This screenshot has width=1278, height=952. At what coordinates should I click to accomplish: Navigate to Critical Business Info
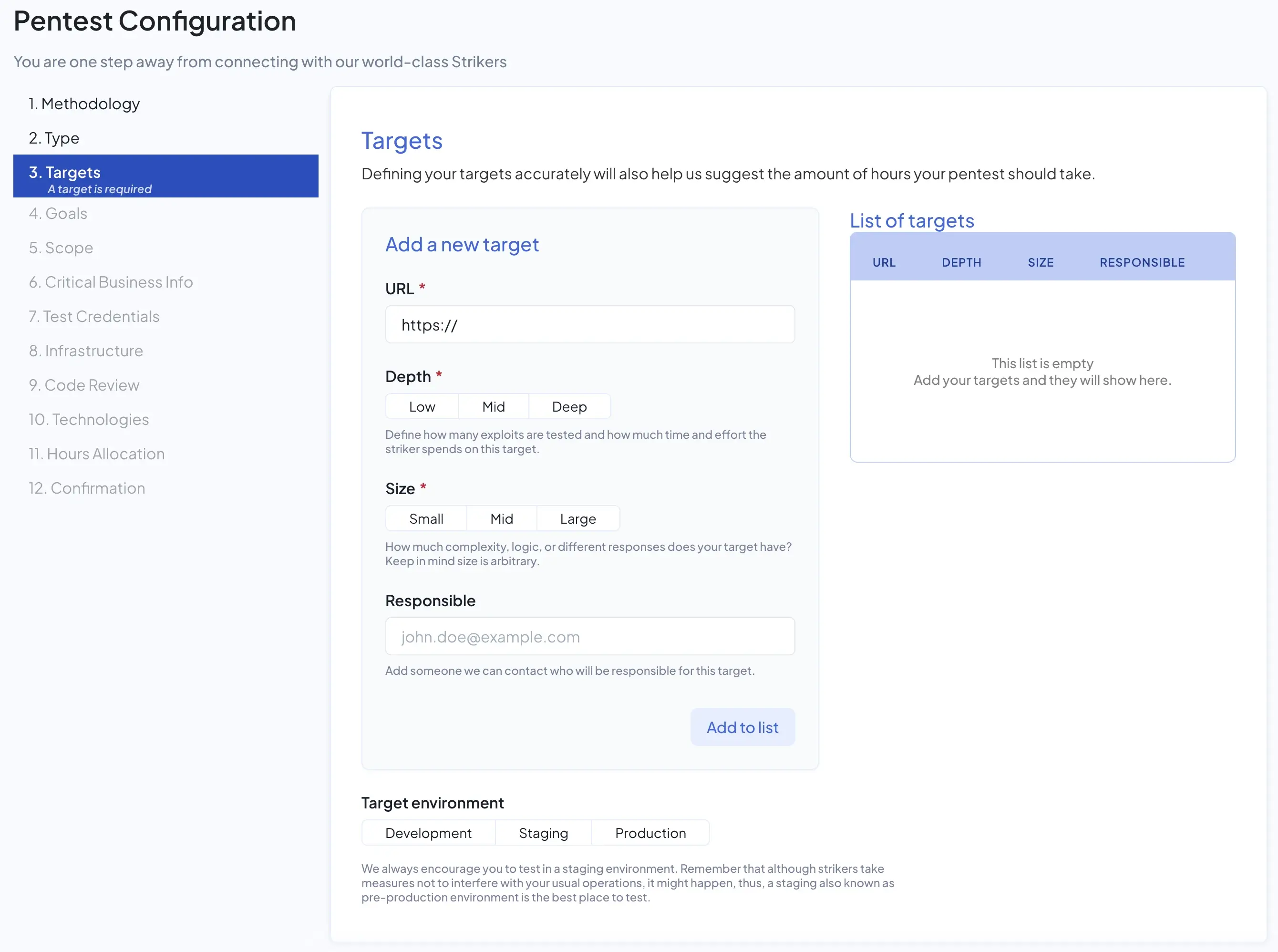pyautogui.click(x=110, y=282)
